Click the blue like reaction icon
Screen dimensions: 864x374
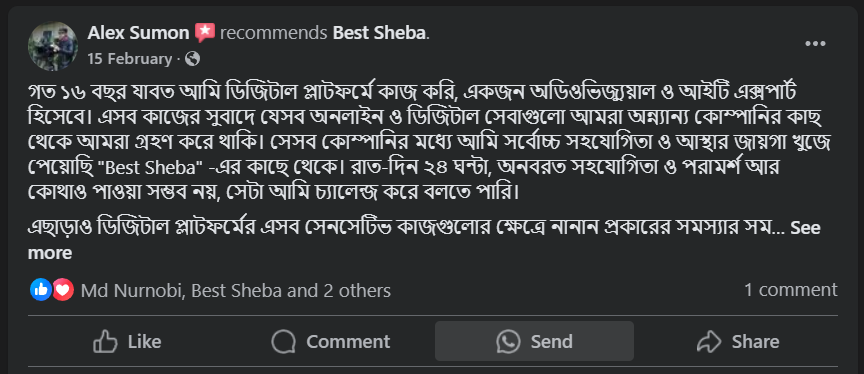[41, 290]
